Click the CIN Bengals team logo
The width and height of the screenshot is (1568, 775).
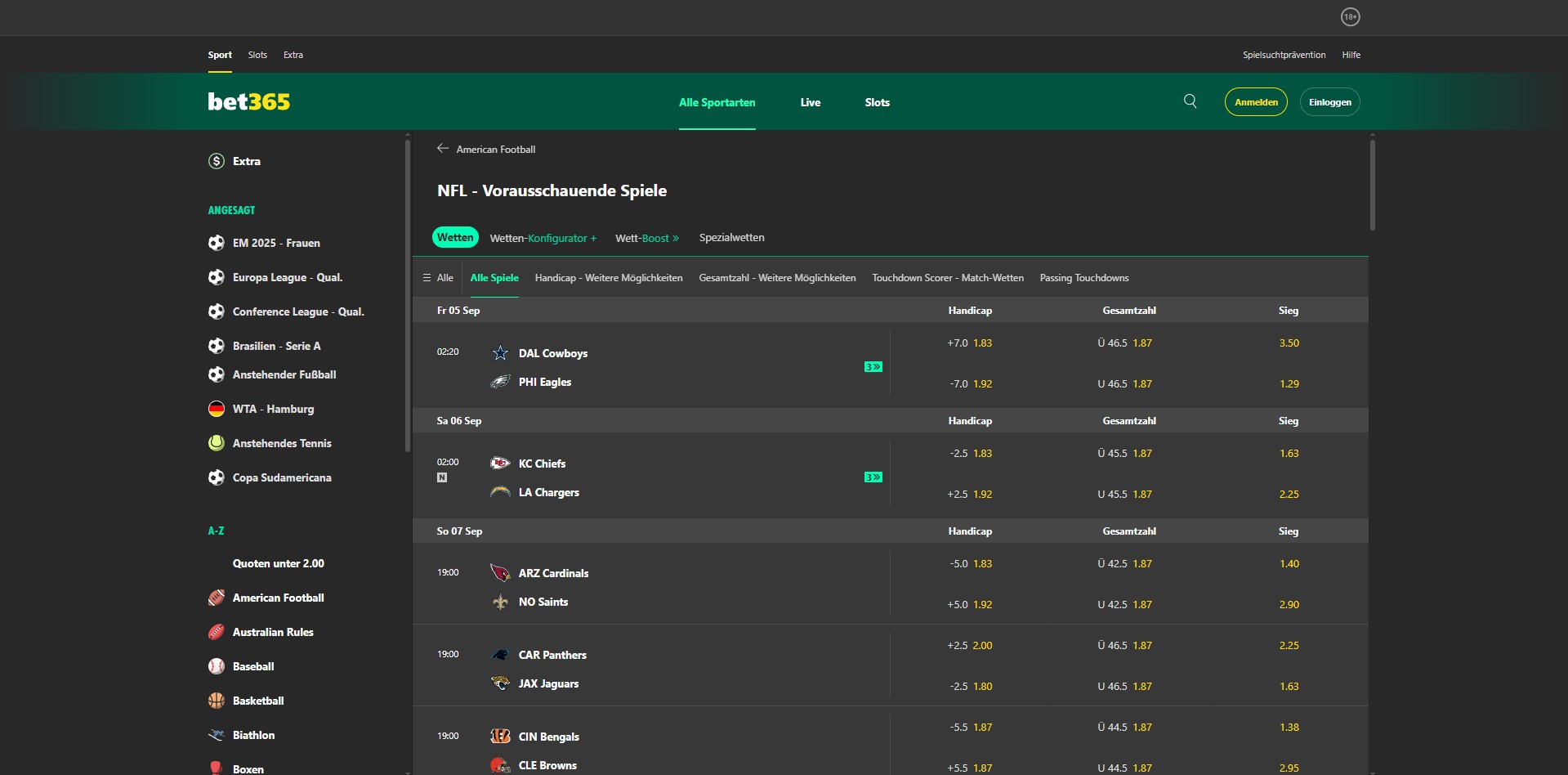pyautogui.click(x=500, y=737)
